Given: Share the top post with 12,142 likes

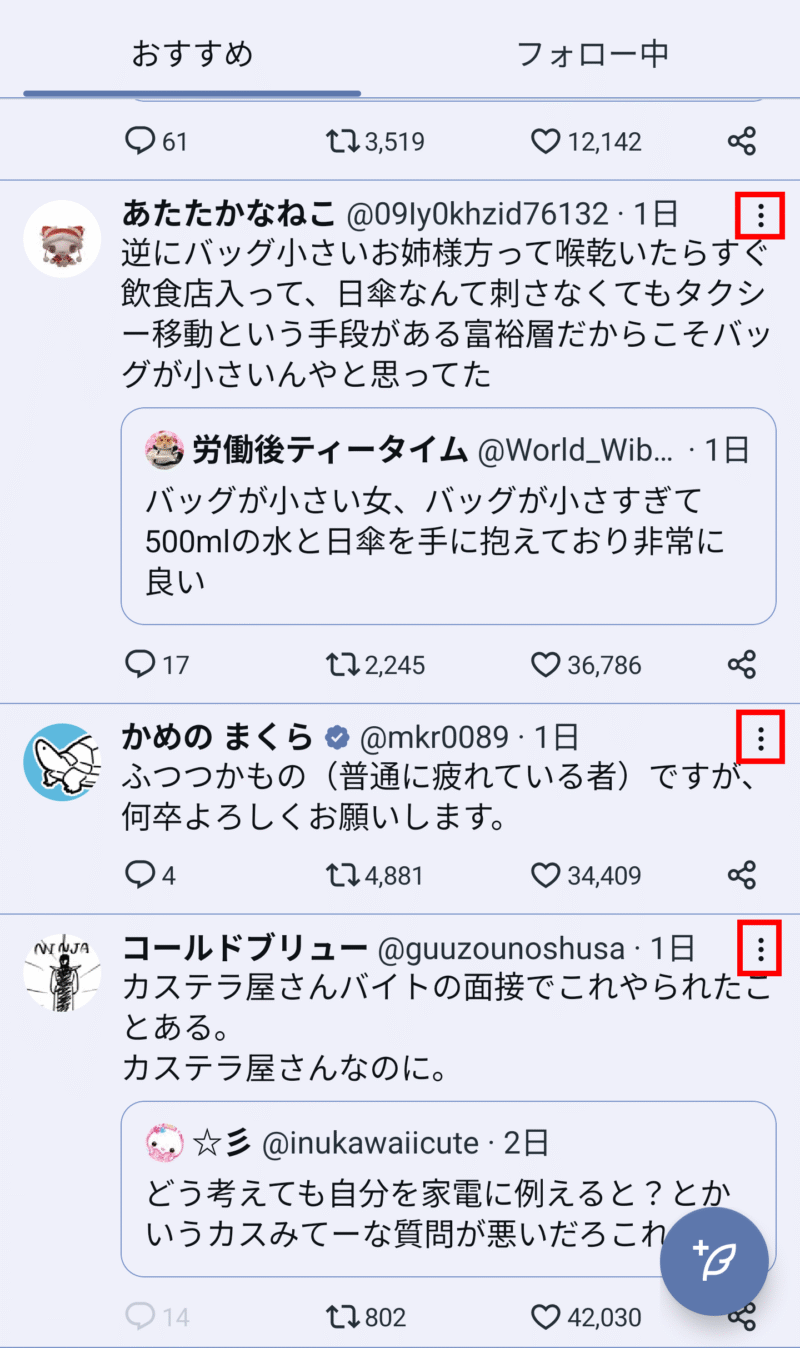Looking at the screenshot, I should click(x=741, y=141).
